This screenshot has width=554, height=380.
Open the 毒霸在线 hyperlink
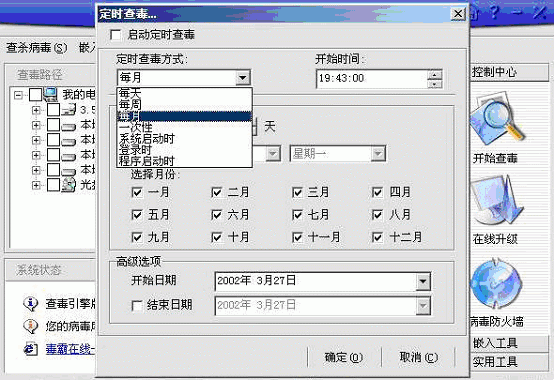pyautogui.click(x=70, y=349)
